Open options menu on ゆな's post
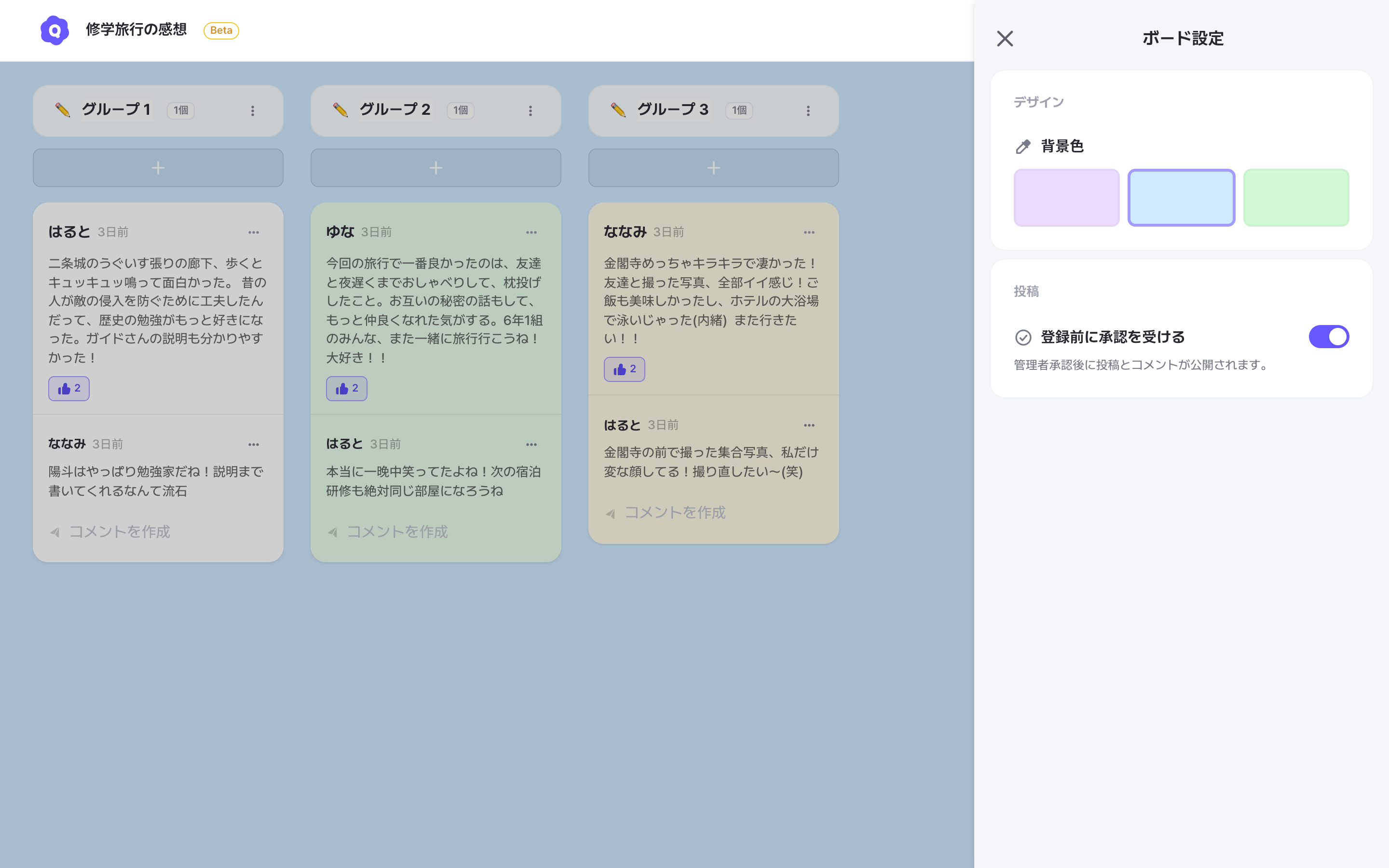The width and height of the screenshot is (1389, 868). [x=531, y=232]
